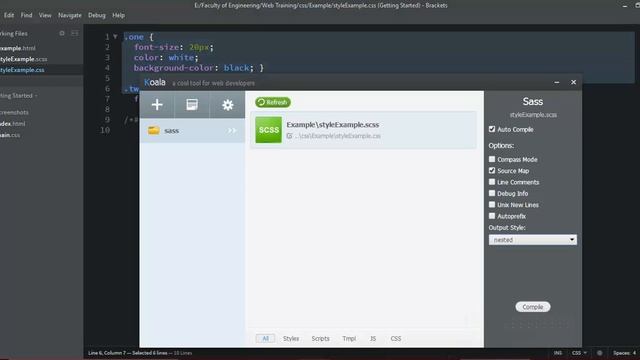The image size is (640, 360).
Task: Open the Find menu in Brackets
Action: pyautogui.click(x=27, y=15)
